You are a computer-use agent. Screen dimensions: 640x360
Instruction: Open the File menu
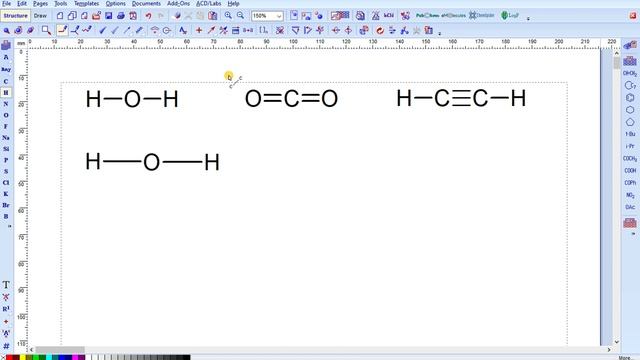pyautogui.click(x=6, y=3)
